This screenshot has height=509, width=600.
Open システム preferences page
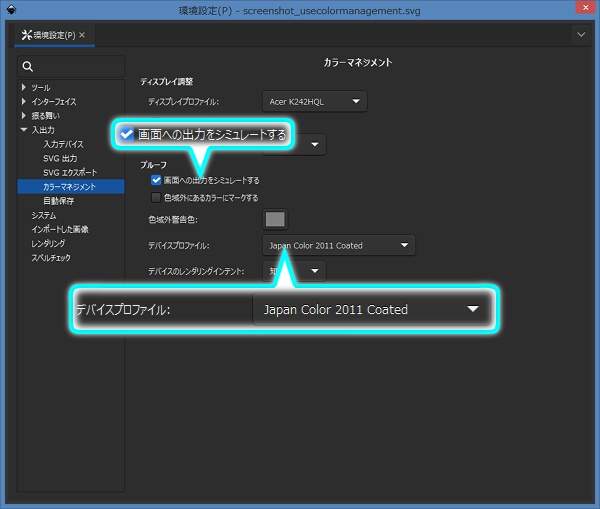click(44, 215)
